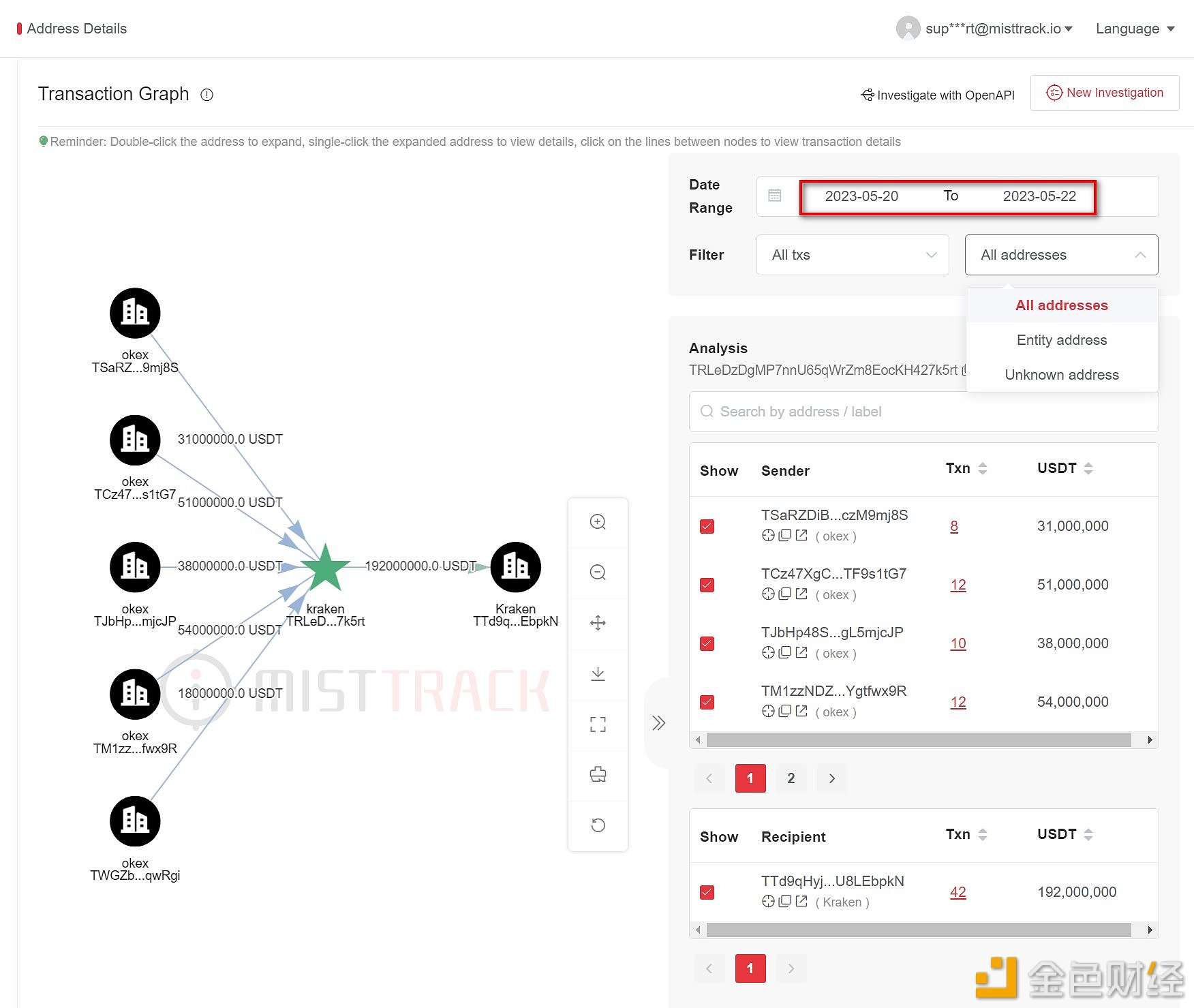Click the end date 2023-05-22 field
Image resolution: width=1194 pixels, height=1008 pixels.
point(1039,196)
